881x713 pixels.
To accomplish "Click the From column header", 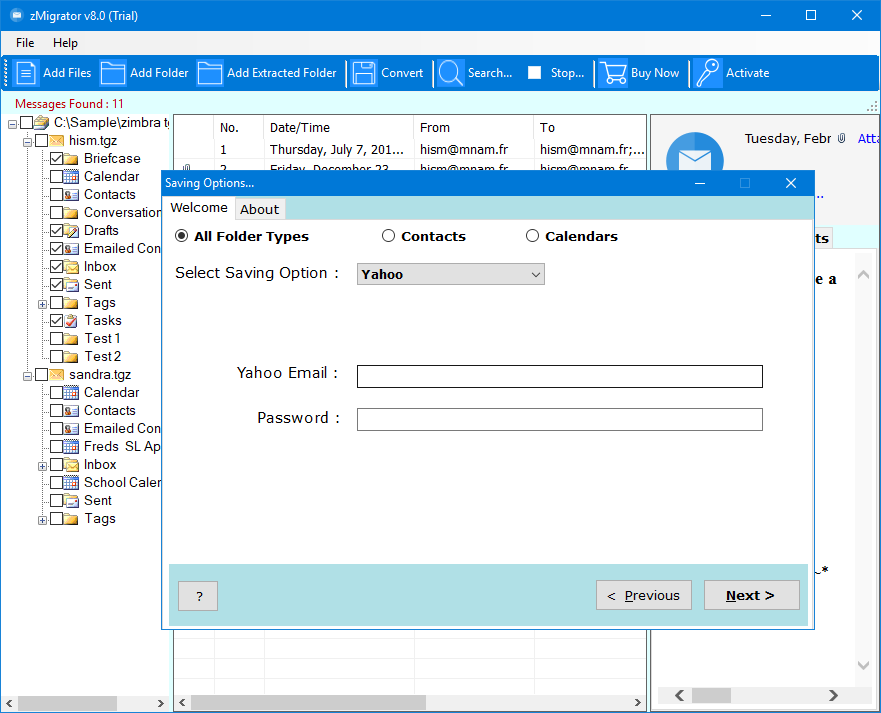I will point(473,128).
